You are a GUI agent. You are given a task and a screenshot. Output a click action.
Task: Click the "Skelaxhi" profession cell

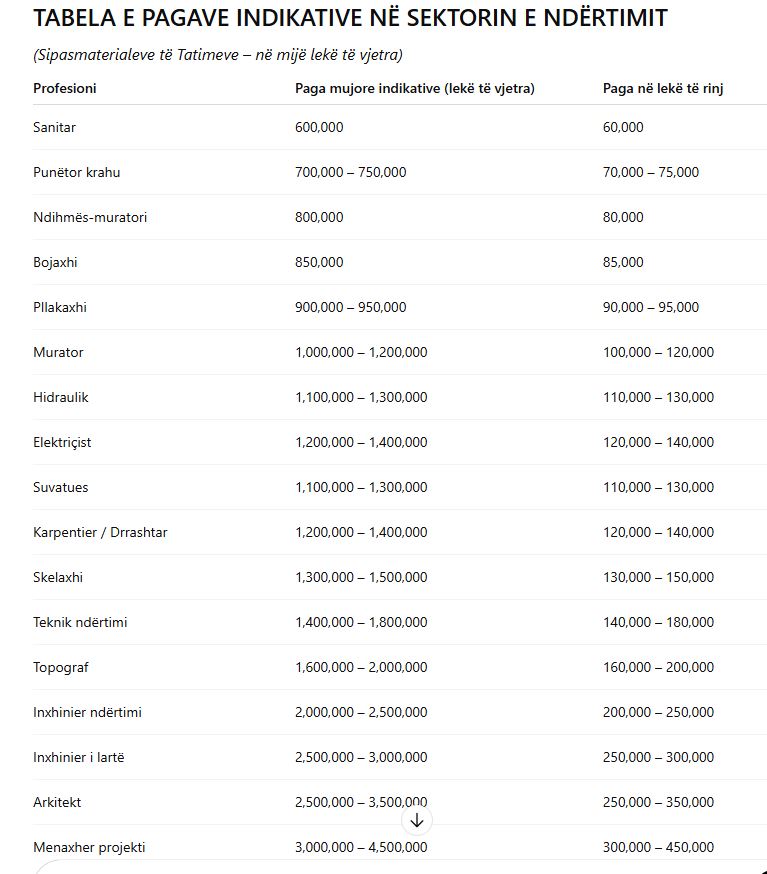coord(59,577)
